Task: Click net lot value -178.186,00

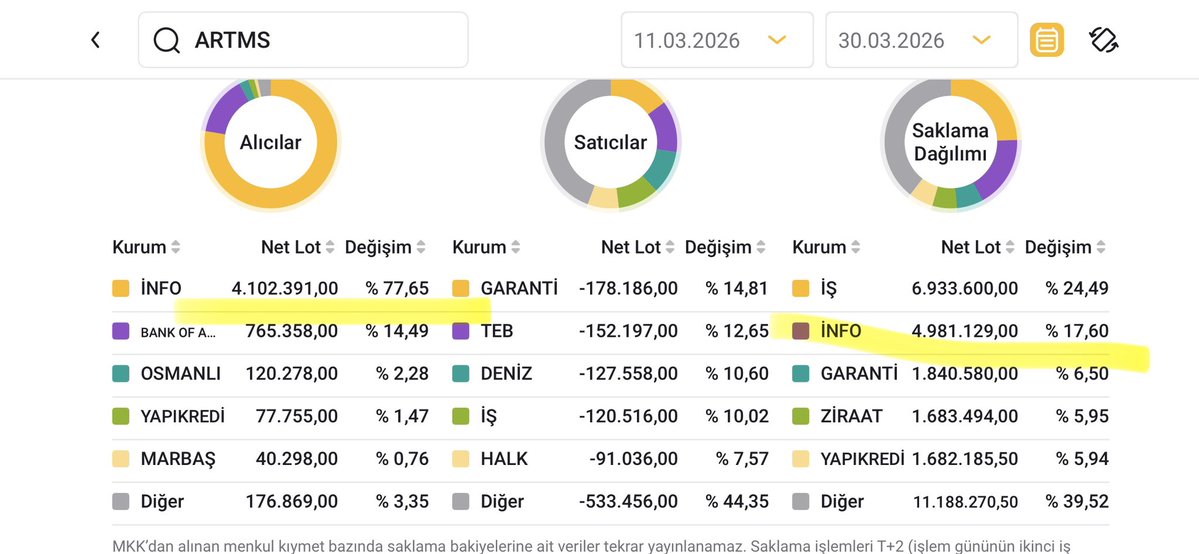Action: point(629,288)
